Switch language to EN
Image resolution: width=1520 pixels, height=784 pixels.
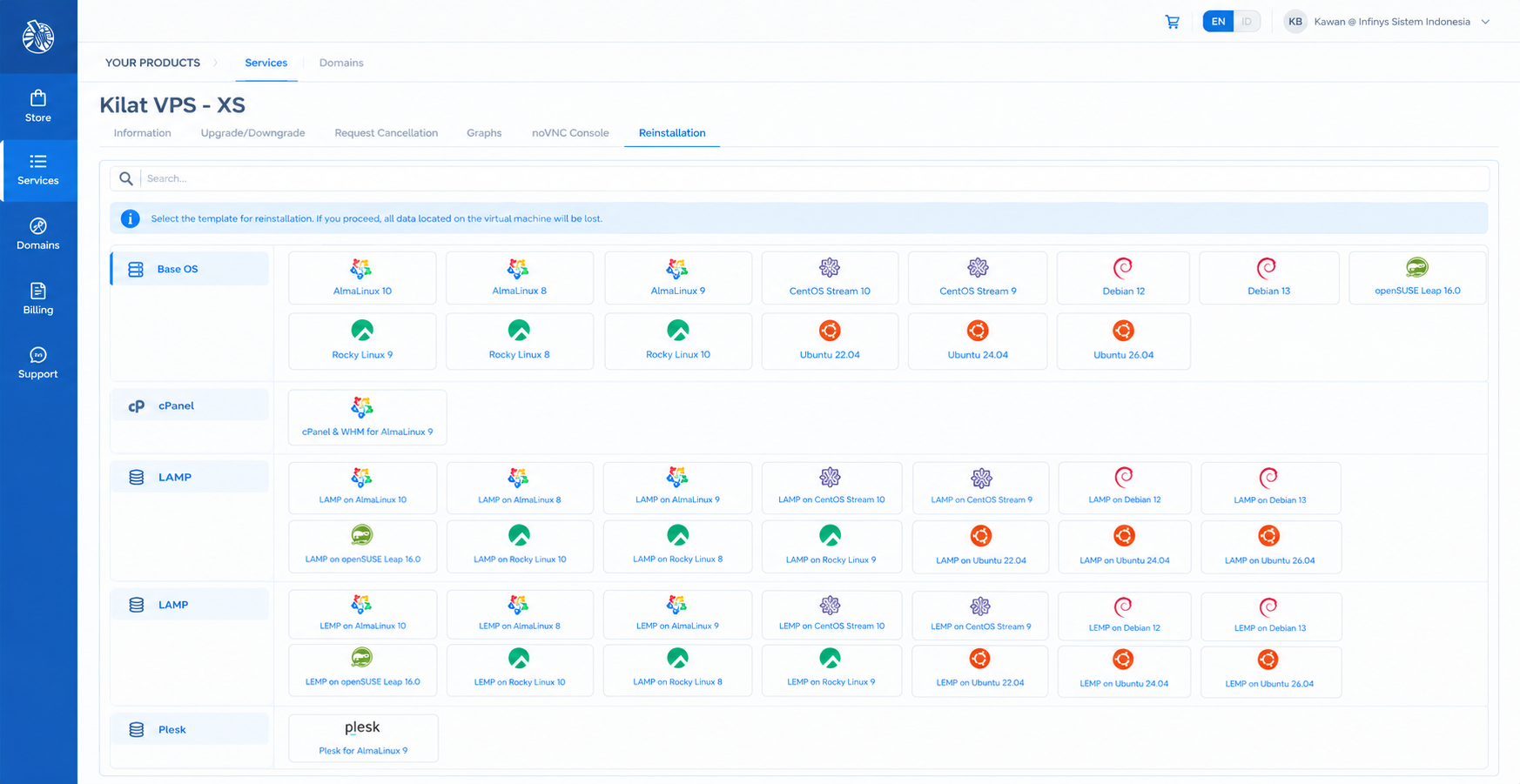(1218, 22)
